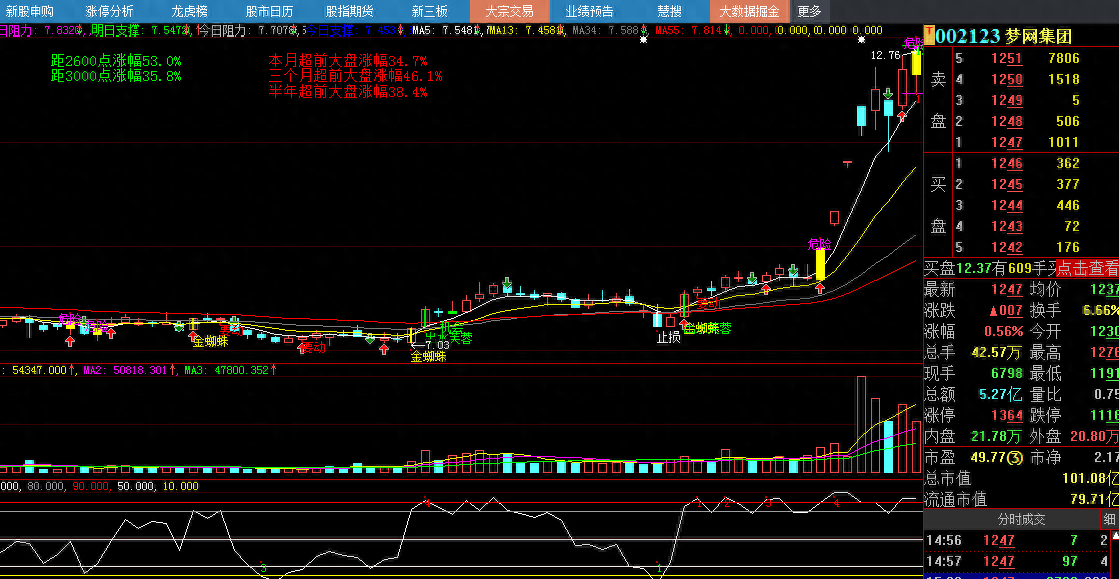Click the 金蜘蛛 signal label at the 7.03 low
This screenshot has height=579, width=1119.
pyautogui.click(x=430, y=356)
